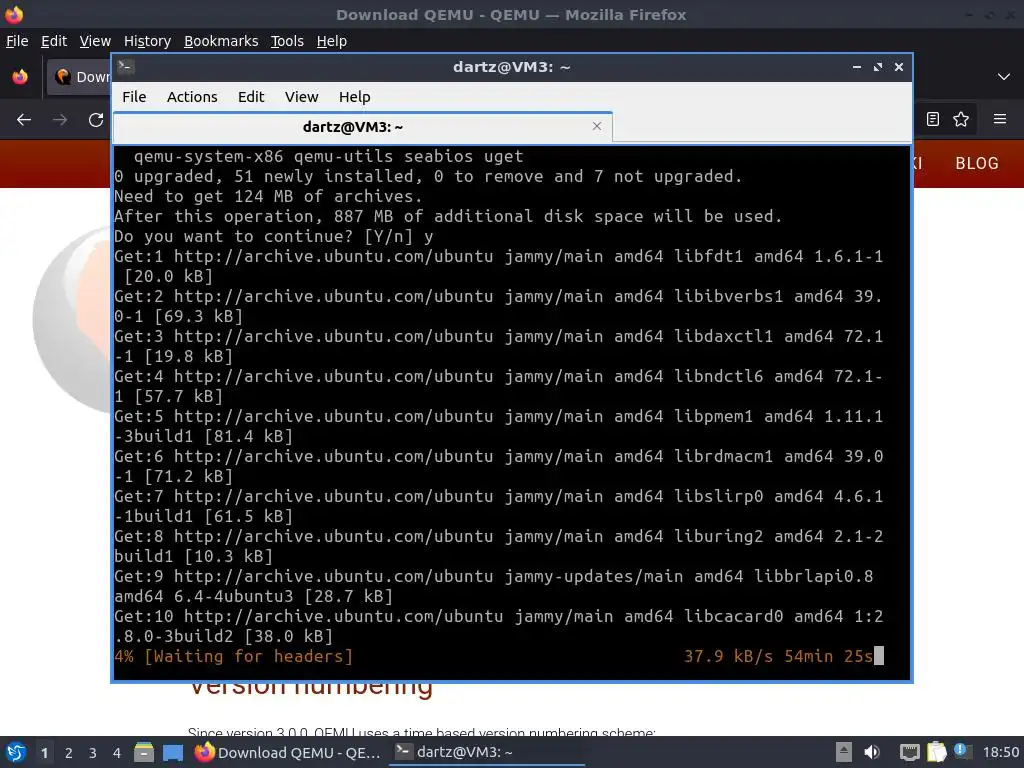Open the terminal Help menu
1024x768 pixels.
coord(355,97)
